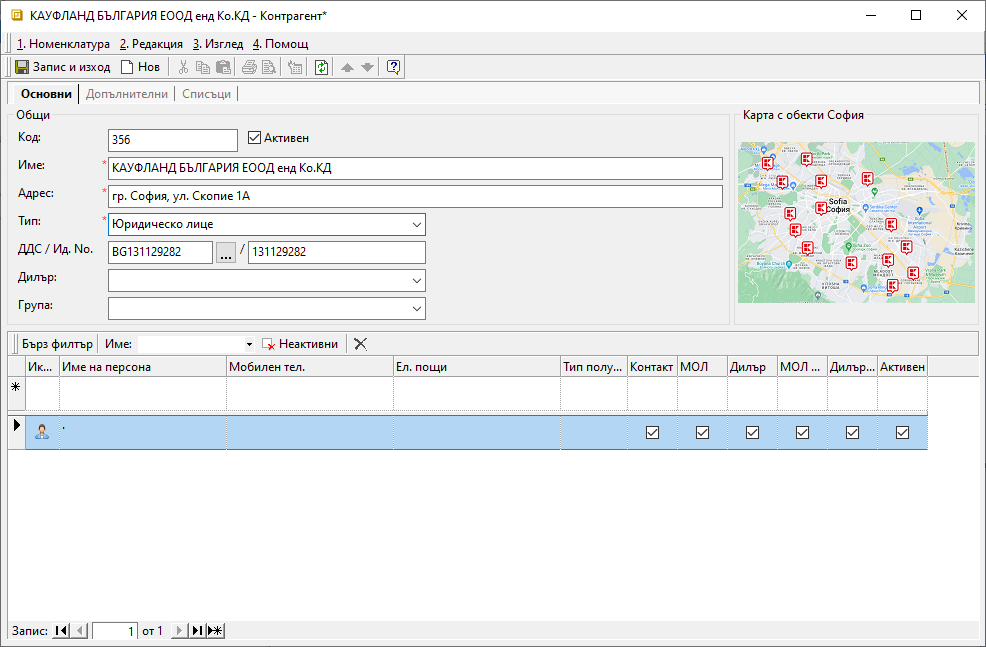Switch to the Допълнителни tab
Image resolution: width=986 pixels, height=647 pixels.
(x=126, y=94)
